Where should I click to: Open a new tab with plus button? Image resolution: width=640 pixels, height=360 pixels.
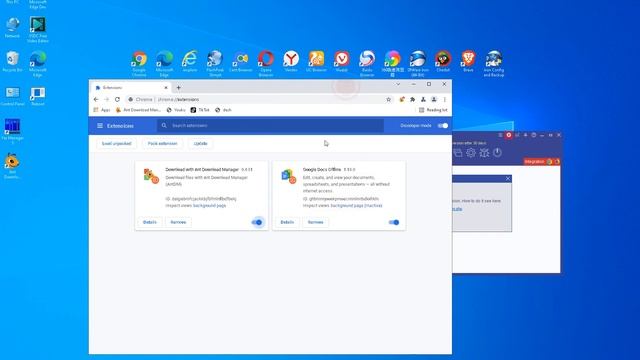[x=178, y=88]
